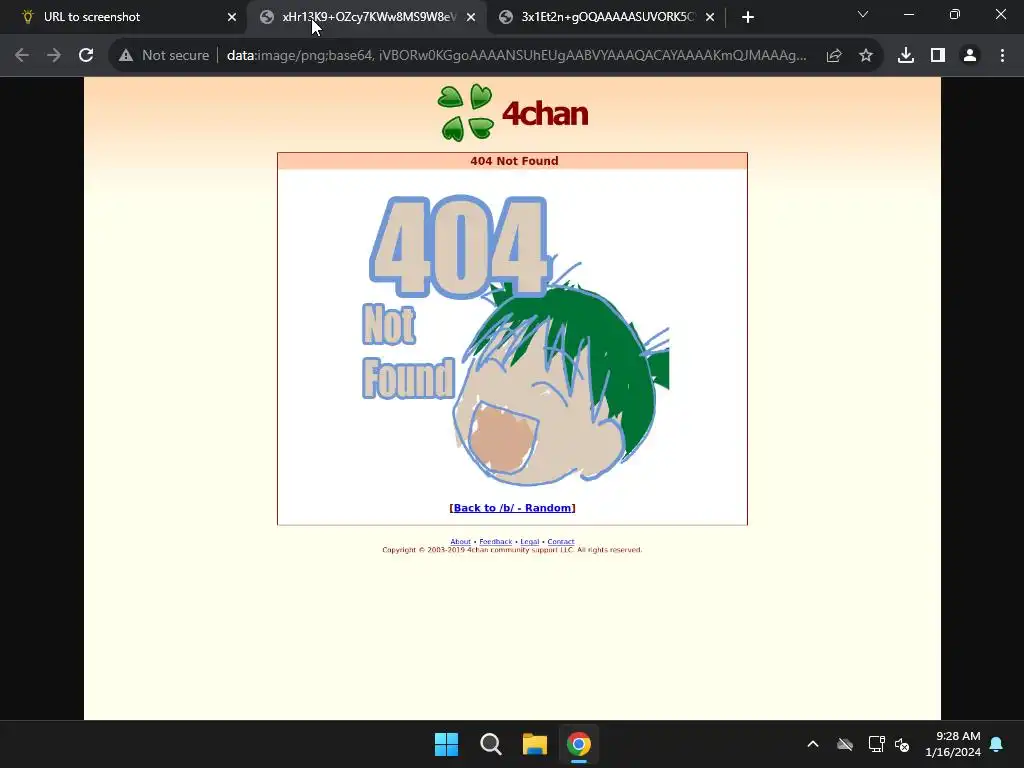The height and width of the screenshot is (768, 1024).
Task: Minimize the Chrome window
Action: click(909, 14)
